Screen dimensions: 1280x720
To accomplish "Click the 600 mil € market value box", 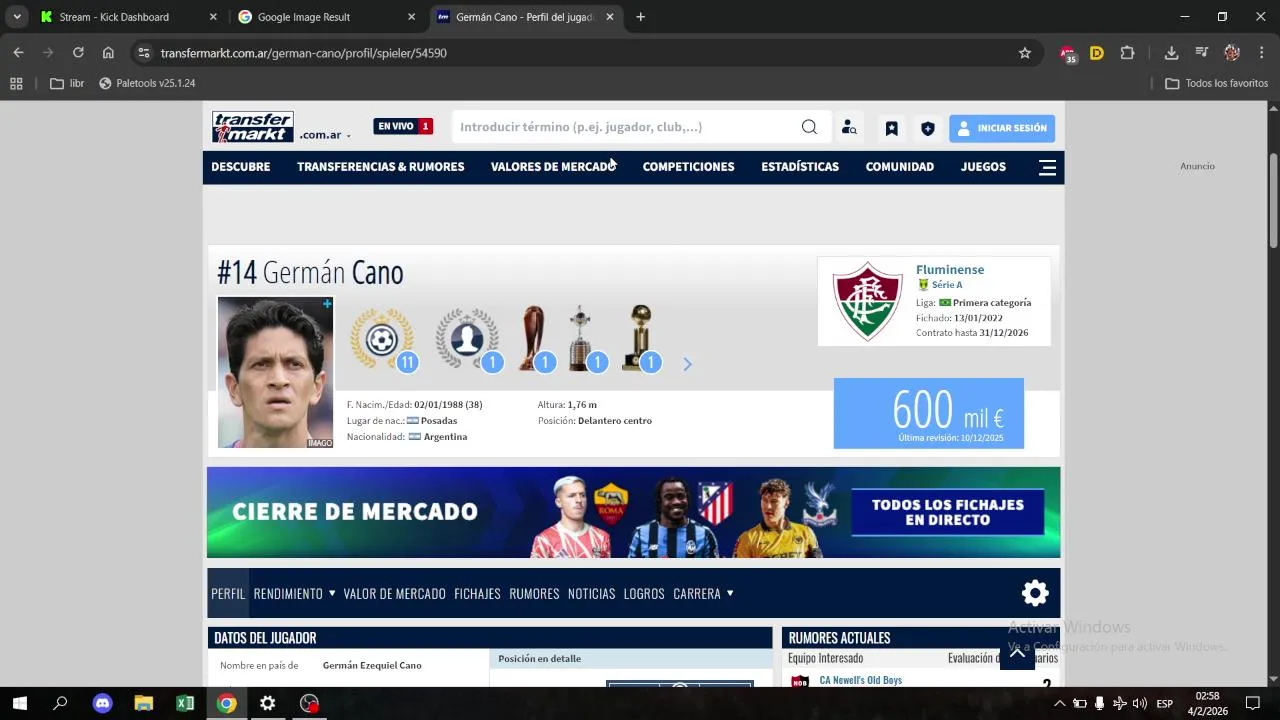I will (x=929, y=413).
